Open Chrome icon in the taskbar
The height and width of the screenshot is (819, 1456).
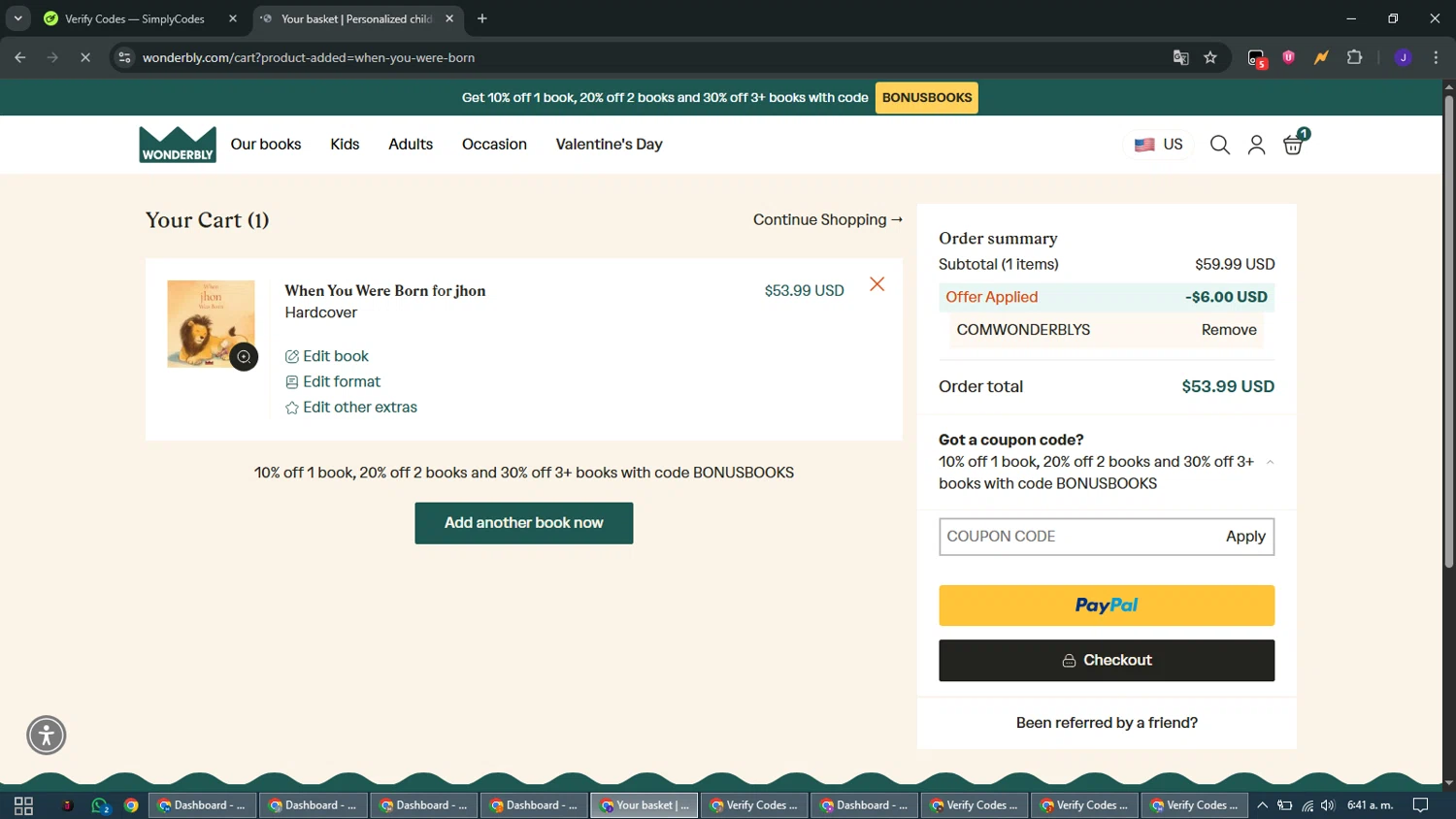(x=131, y=805)
